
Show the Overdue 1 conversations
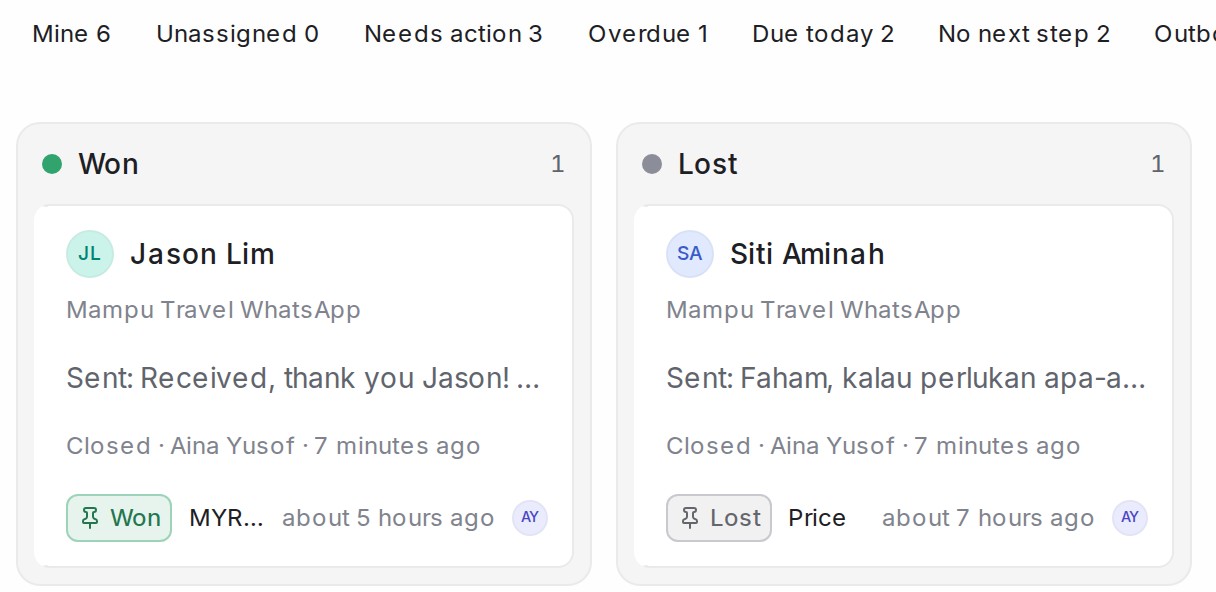coord(648,34)
